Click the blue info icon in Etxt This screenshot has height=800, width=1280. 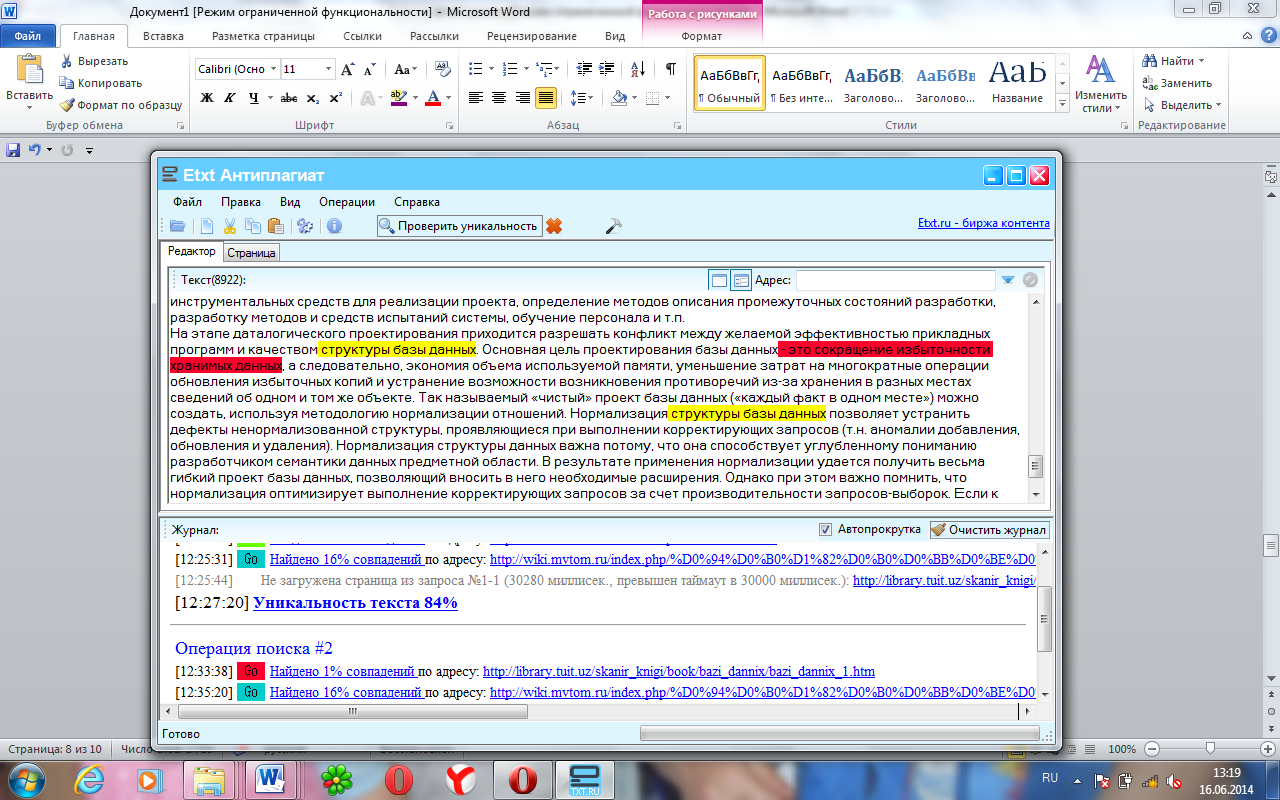[334, 226]
